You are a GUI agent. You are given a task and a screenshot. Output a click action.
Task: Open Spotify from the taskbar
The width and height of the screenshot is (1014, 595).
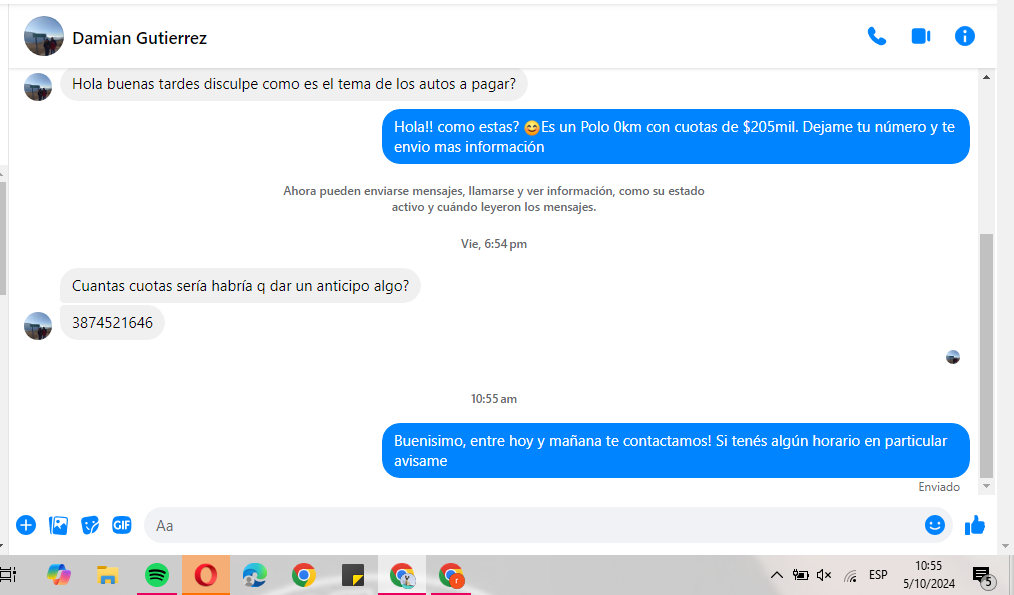(x=156, y=575)
